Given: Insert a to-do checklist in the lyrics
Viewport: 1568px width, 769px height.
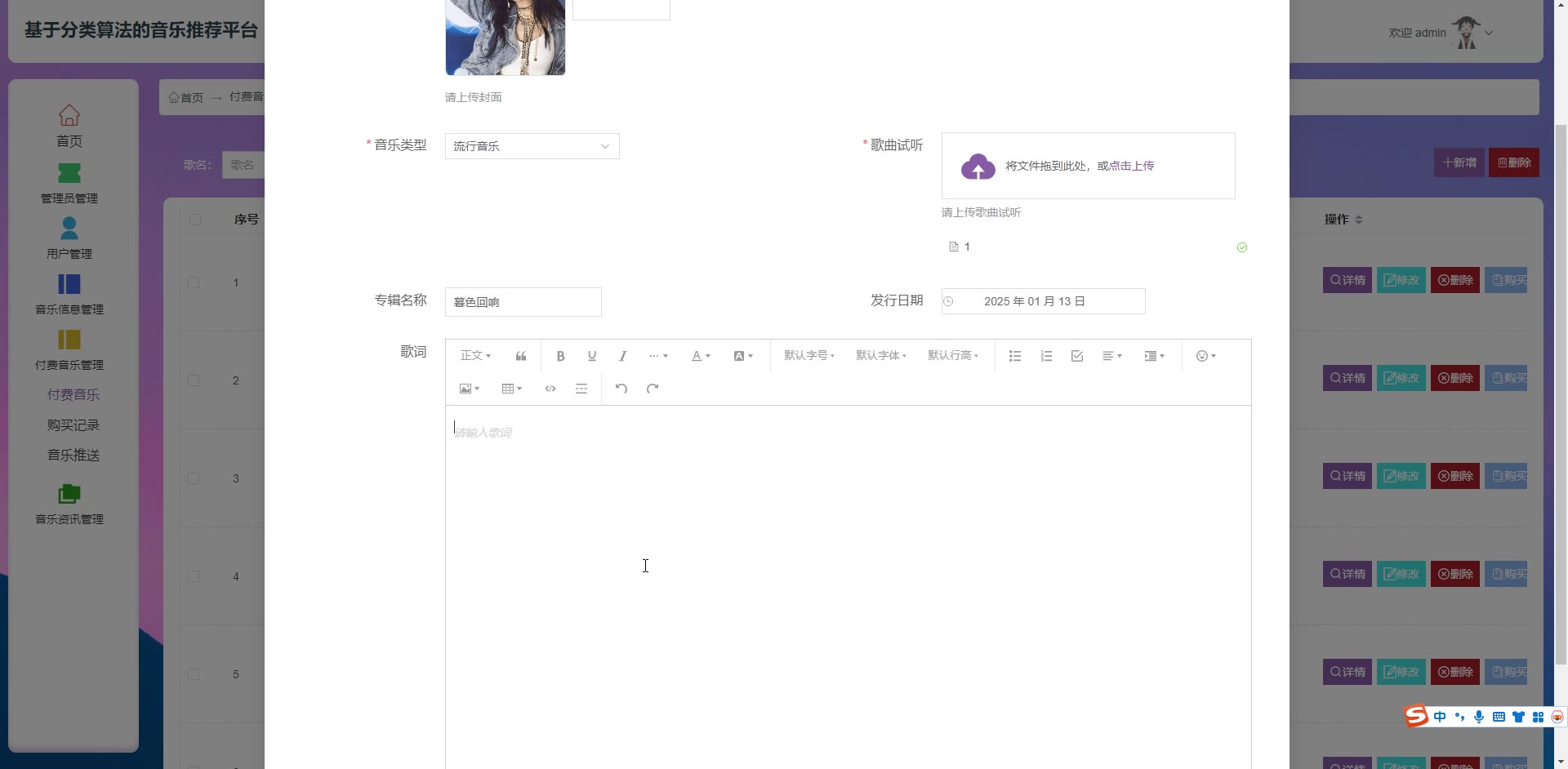Looking at the screenshot, I should (1077, 356).
